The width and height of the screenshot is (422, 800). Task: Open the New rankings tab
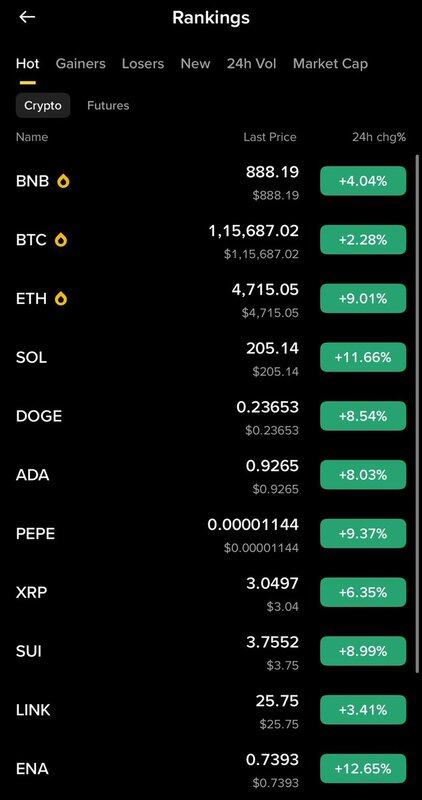point(195,64)
